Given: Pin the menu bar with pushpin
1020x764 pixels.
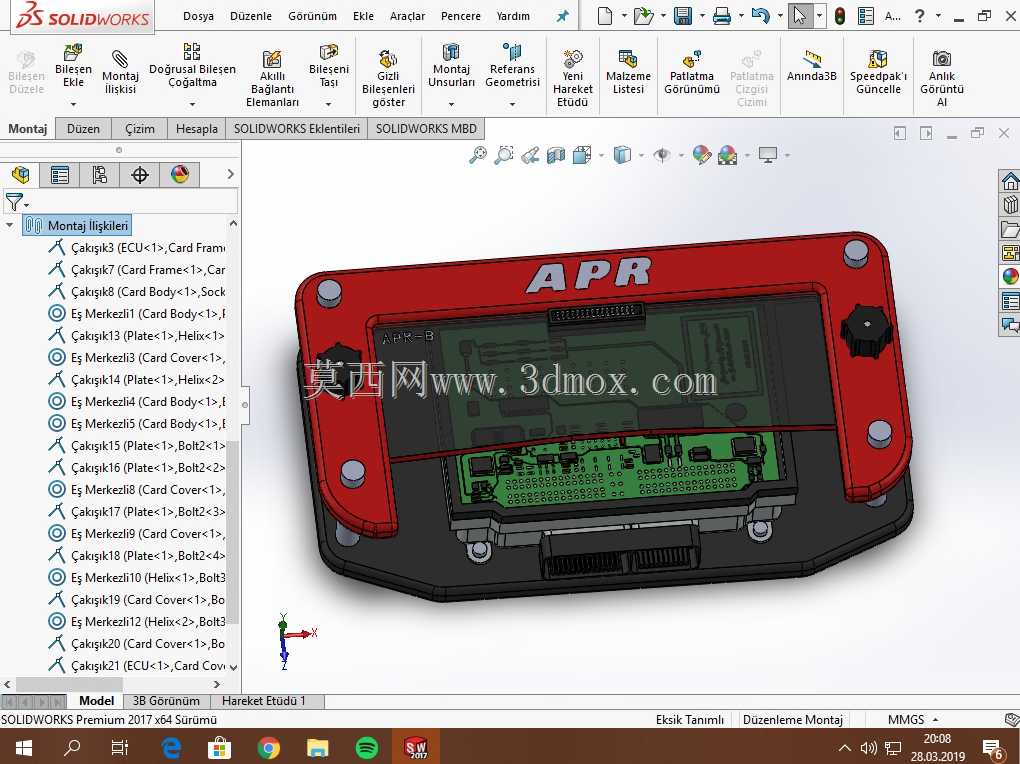Looking at the screenshot, I should point(563,16).
